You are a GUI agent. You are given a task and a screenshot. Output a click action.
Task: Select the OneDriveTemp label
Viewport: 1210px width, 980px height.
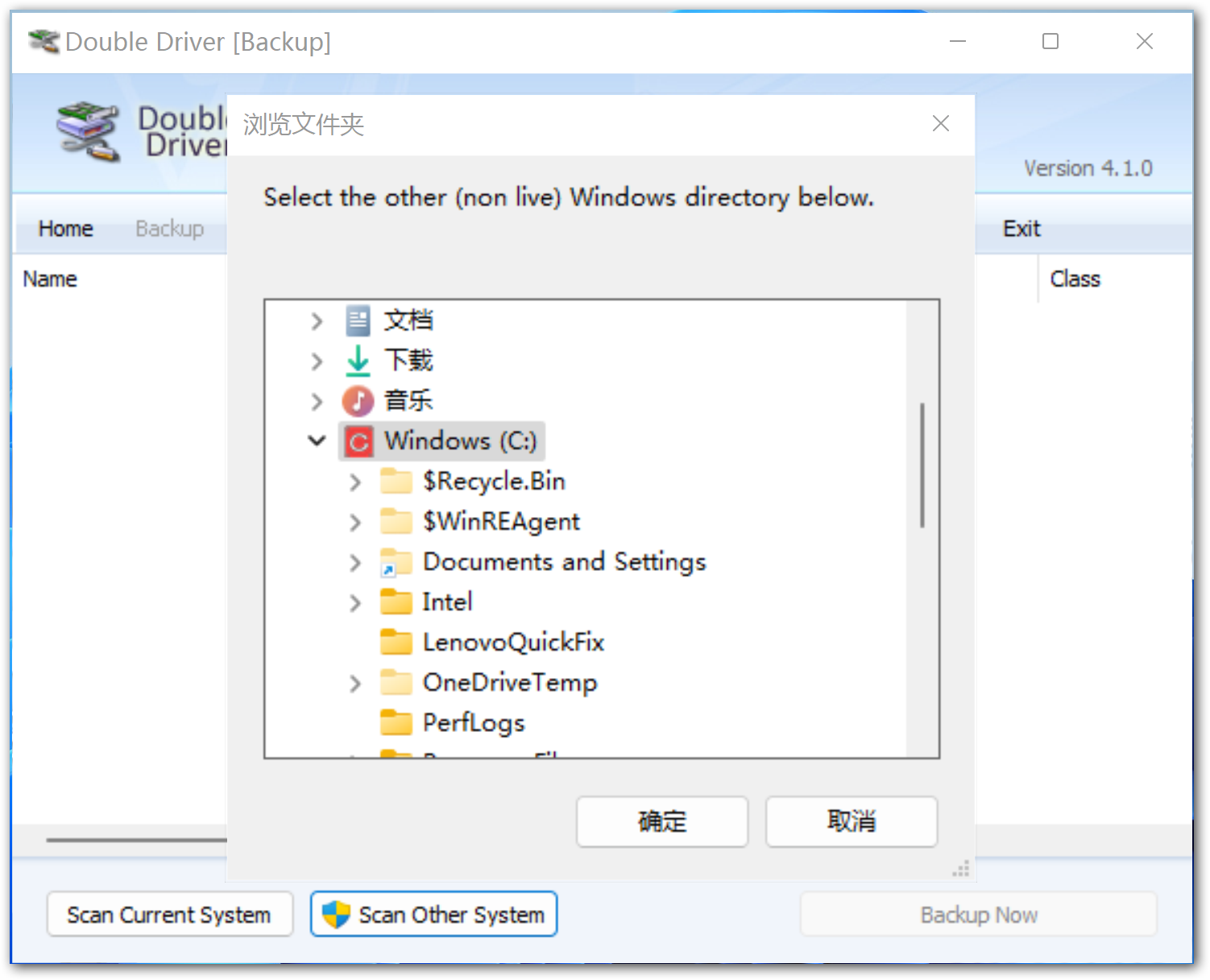(x=510, y=682)
